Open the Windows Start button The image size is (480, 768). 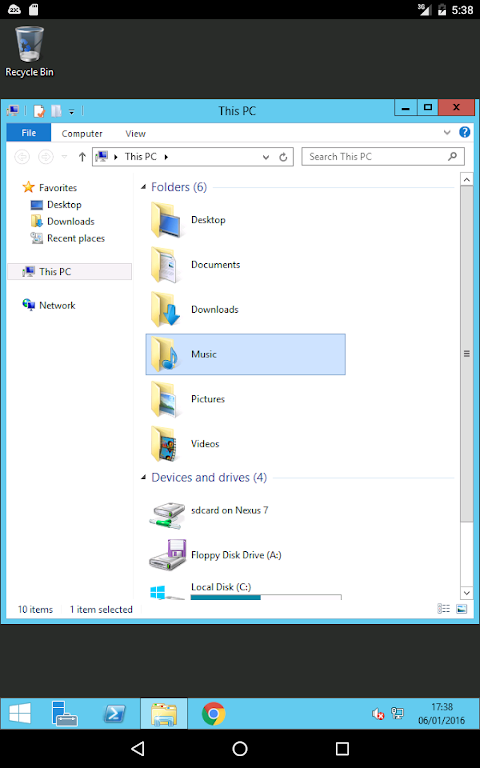pyautogui.click(x=20, y=714)
